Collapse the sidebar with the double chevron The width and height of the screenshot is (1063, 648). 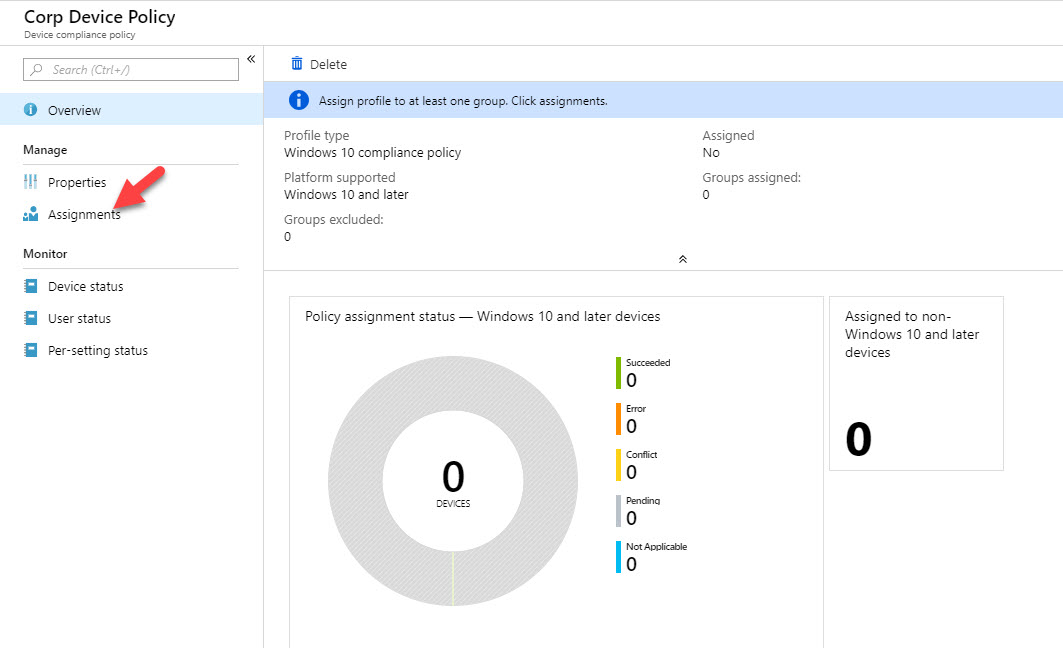click(x=251, y=58)
